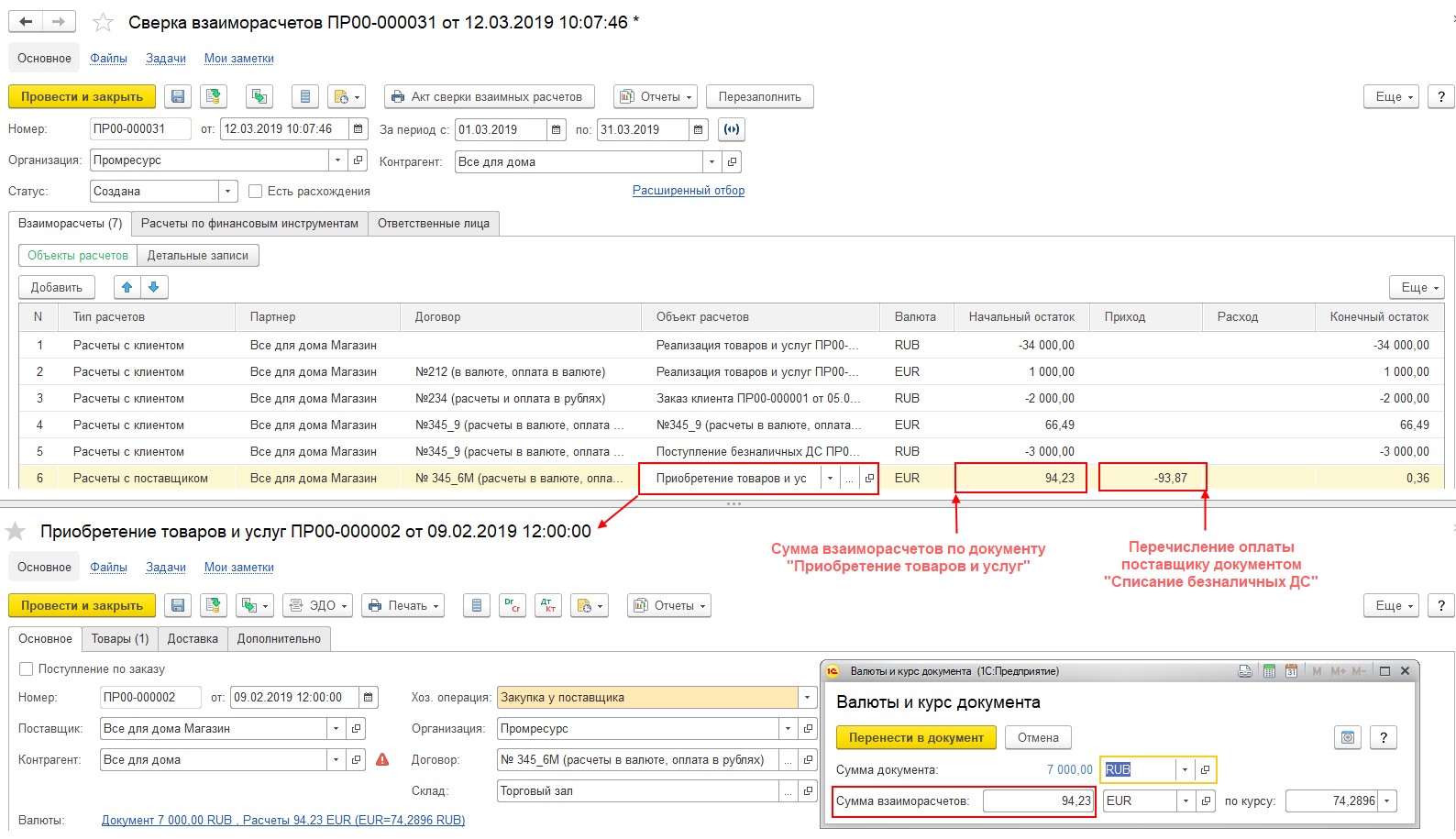
Task: Click the favorites star next to Сверка взаиморасчетов title
Action: [104, 22]
